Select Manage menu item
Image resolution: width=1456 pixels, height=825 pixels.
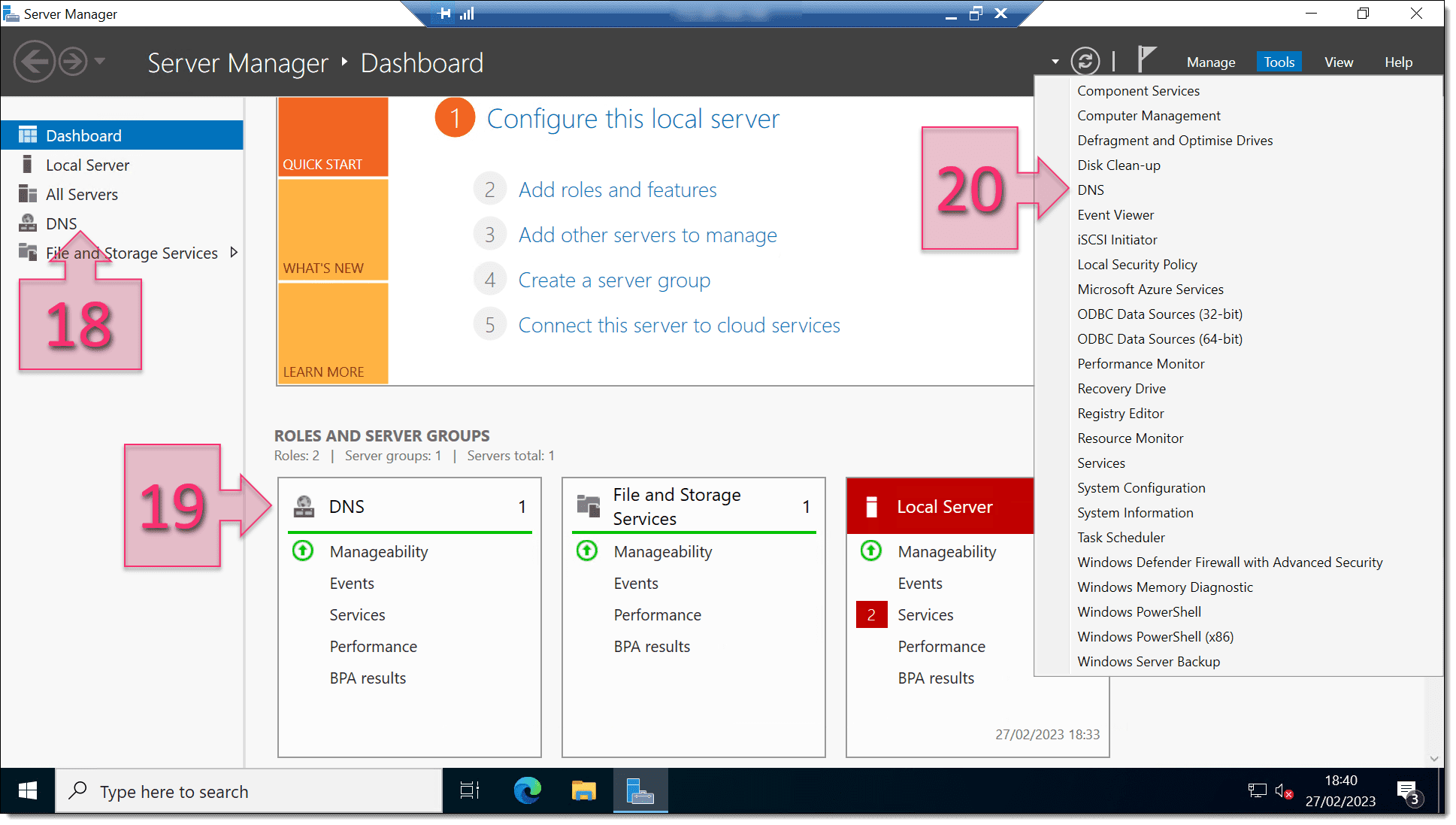(1210, 62)
